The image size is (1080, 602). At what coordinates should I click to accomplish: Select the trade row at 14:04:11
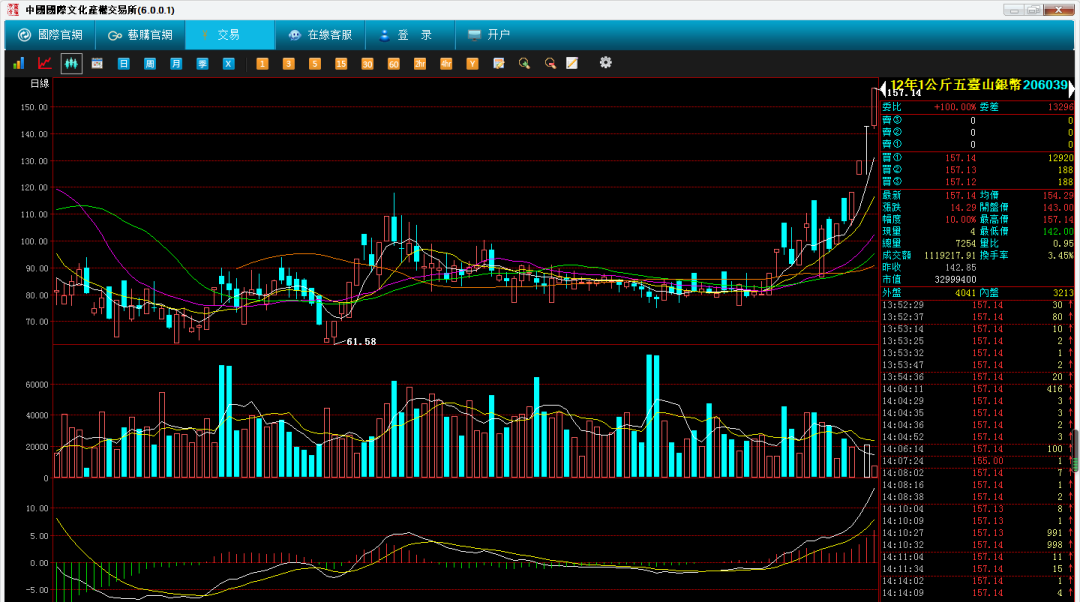pos(977,389)
